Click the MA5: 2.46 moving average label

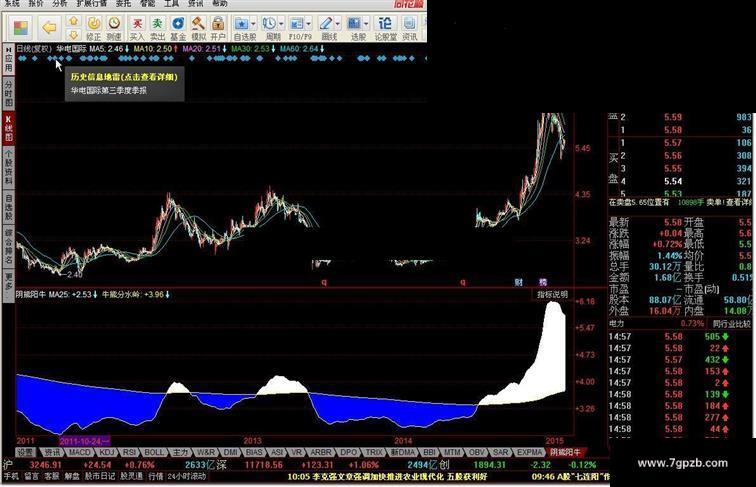pyautogui.click(x=109, y=49)
